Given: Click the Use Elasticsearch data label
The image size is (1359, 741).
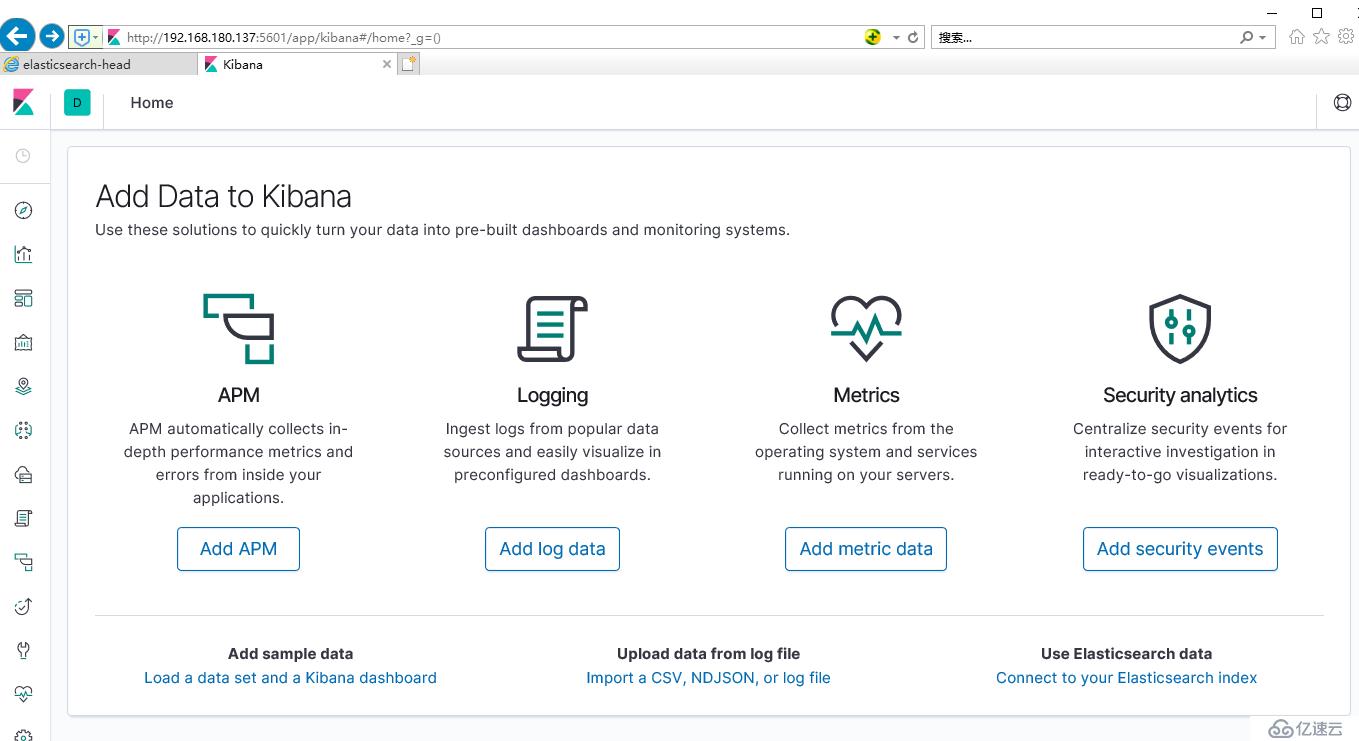Looking at the screenshot, I should coord(1126,654).
